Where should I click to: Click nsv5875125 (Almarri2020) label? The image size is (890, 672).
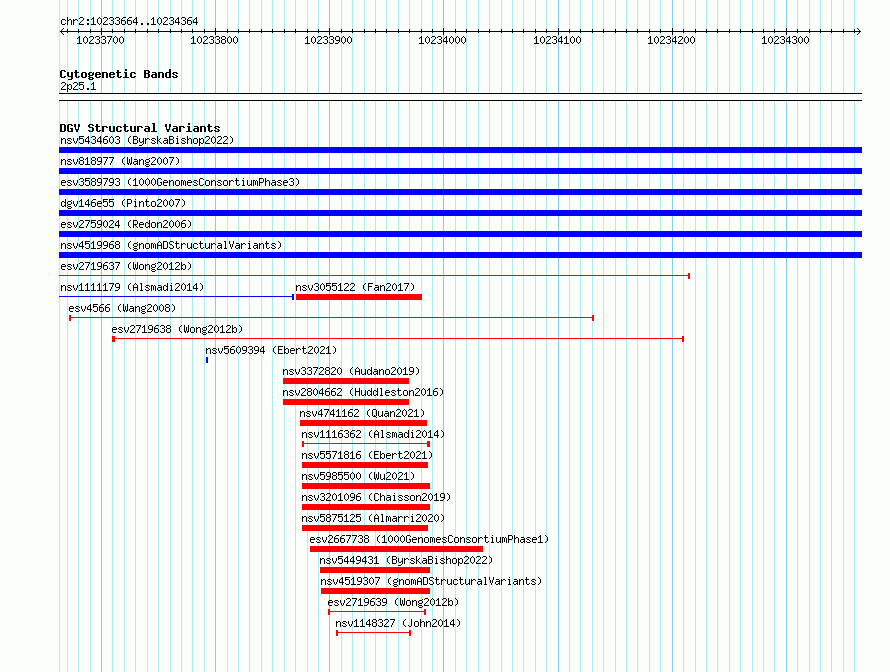point(373,518)
